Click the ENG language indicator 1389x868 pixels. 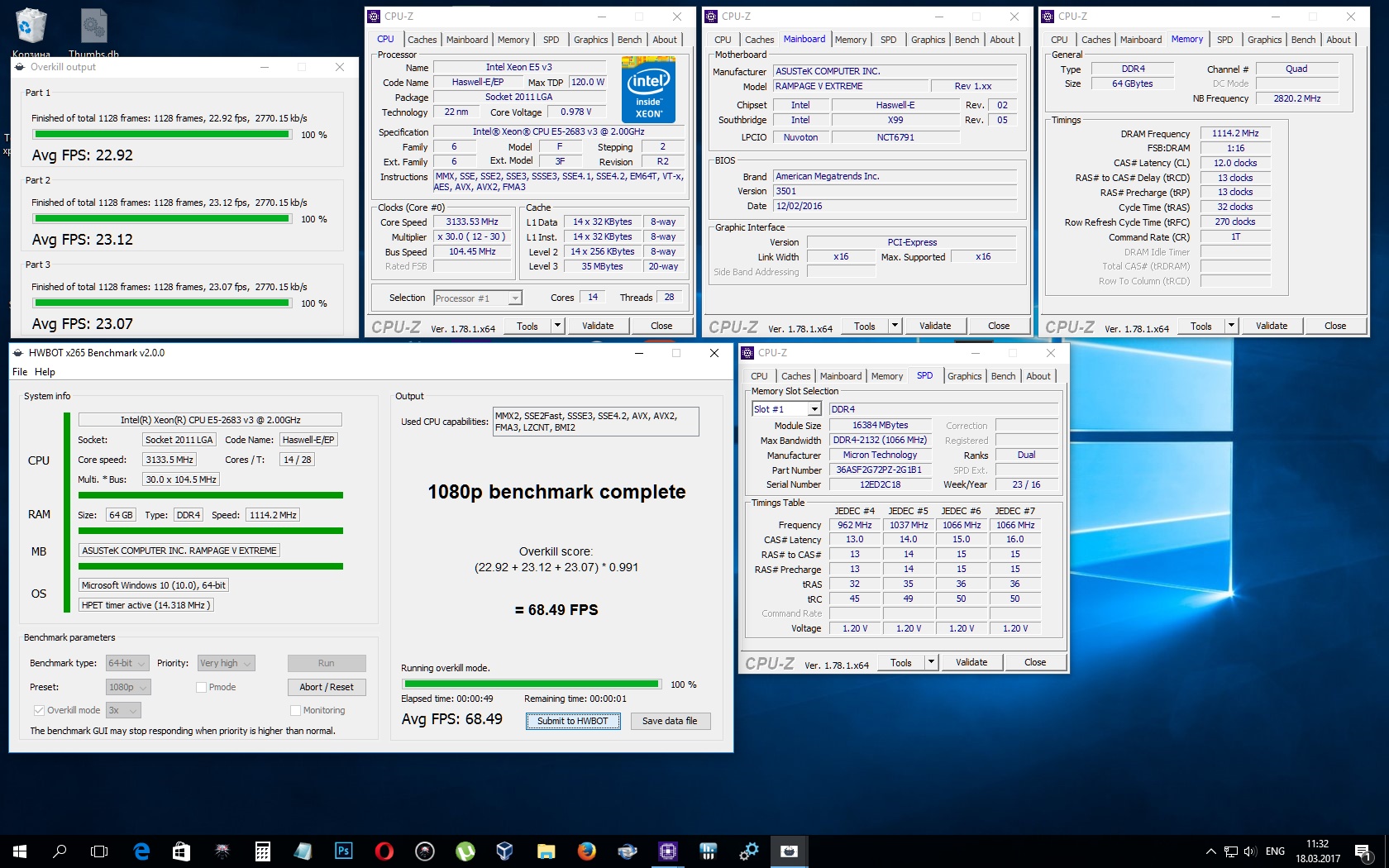click(x=1275, y=851)
